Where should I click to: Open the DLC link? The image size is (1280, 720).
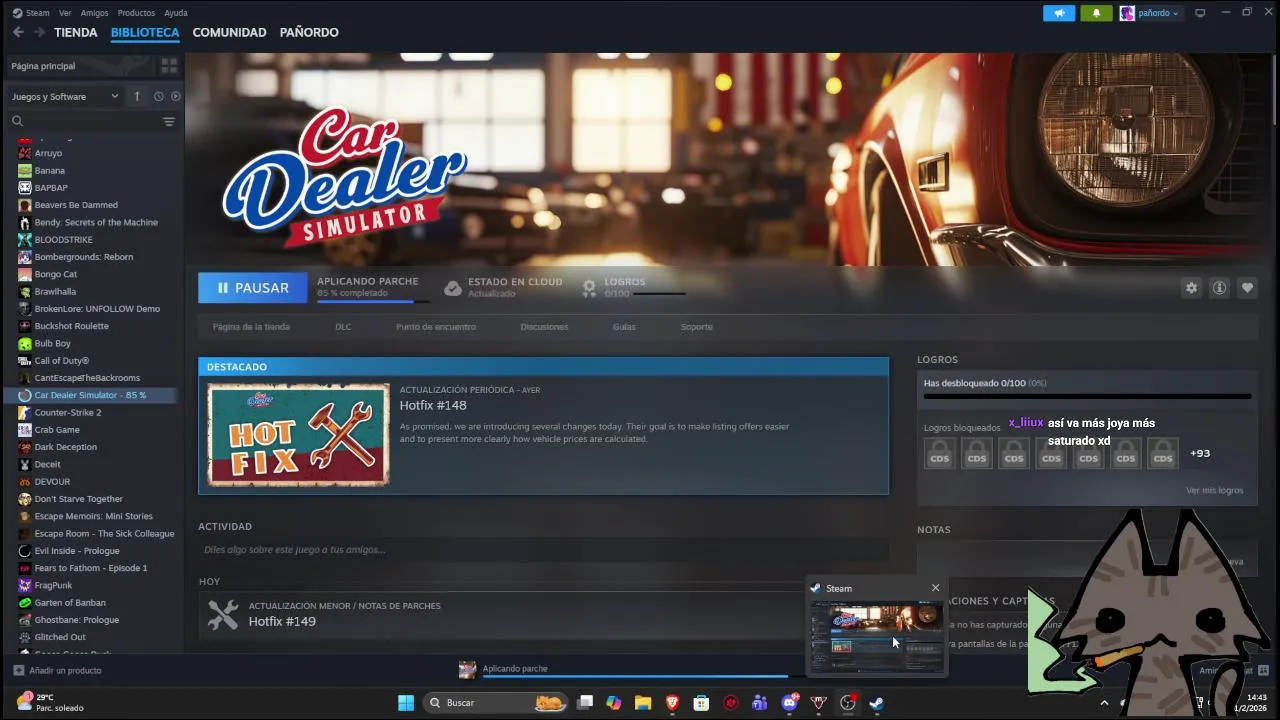(x=343, y=327)
